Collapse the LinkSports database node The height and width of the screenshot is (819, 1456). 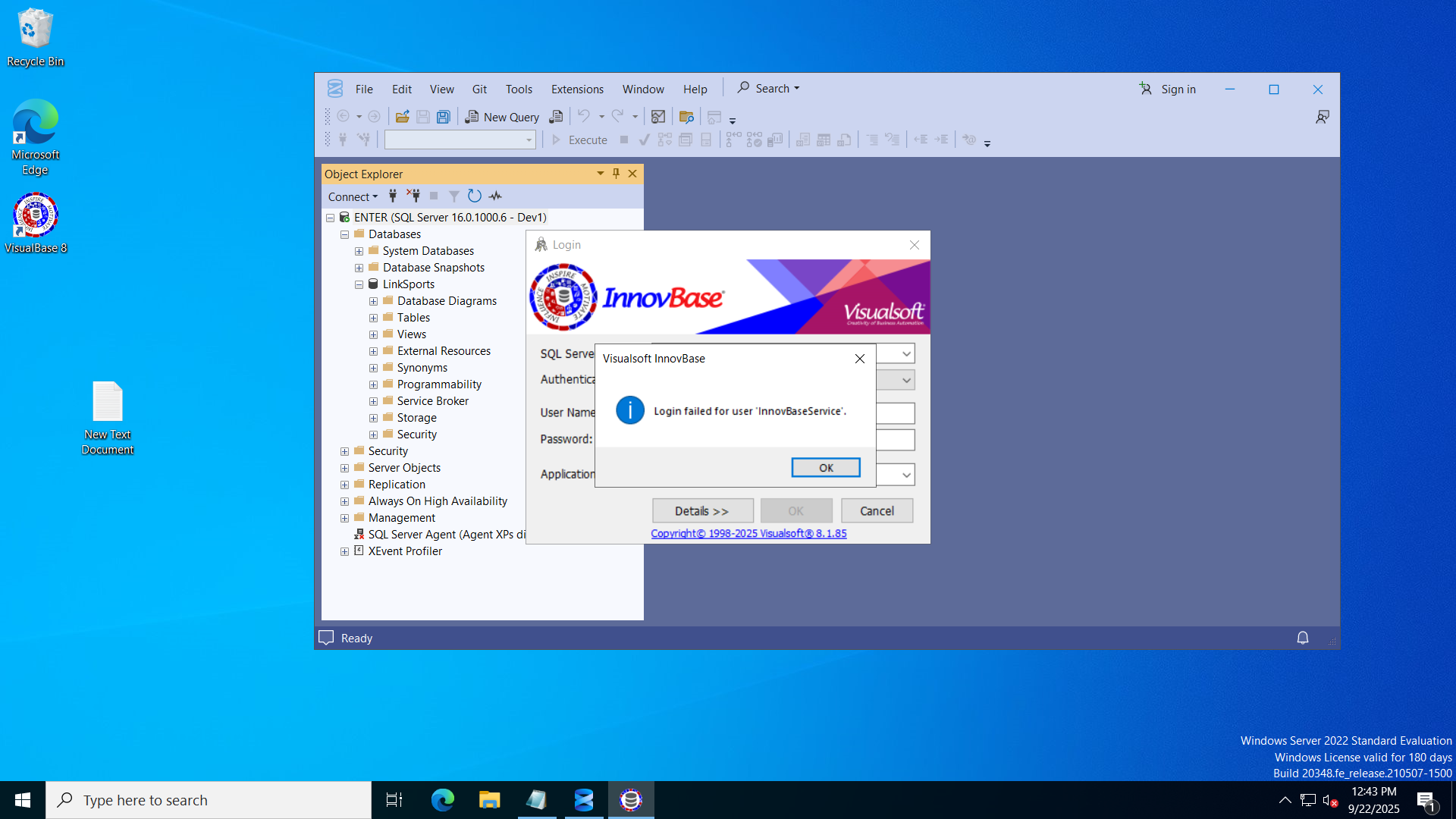point(359,284)
